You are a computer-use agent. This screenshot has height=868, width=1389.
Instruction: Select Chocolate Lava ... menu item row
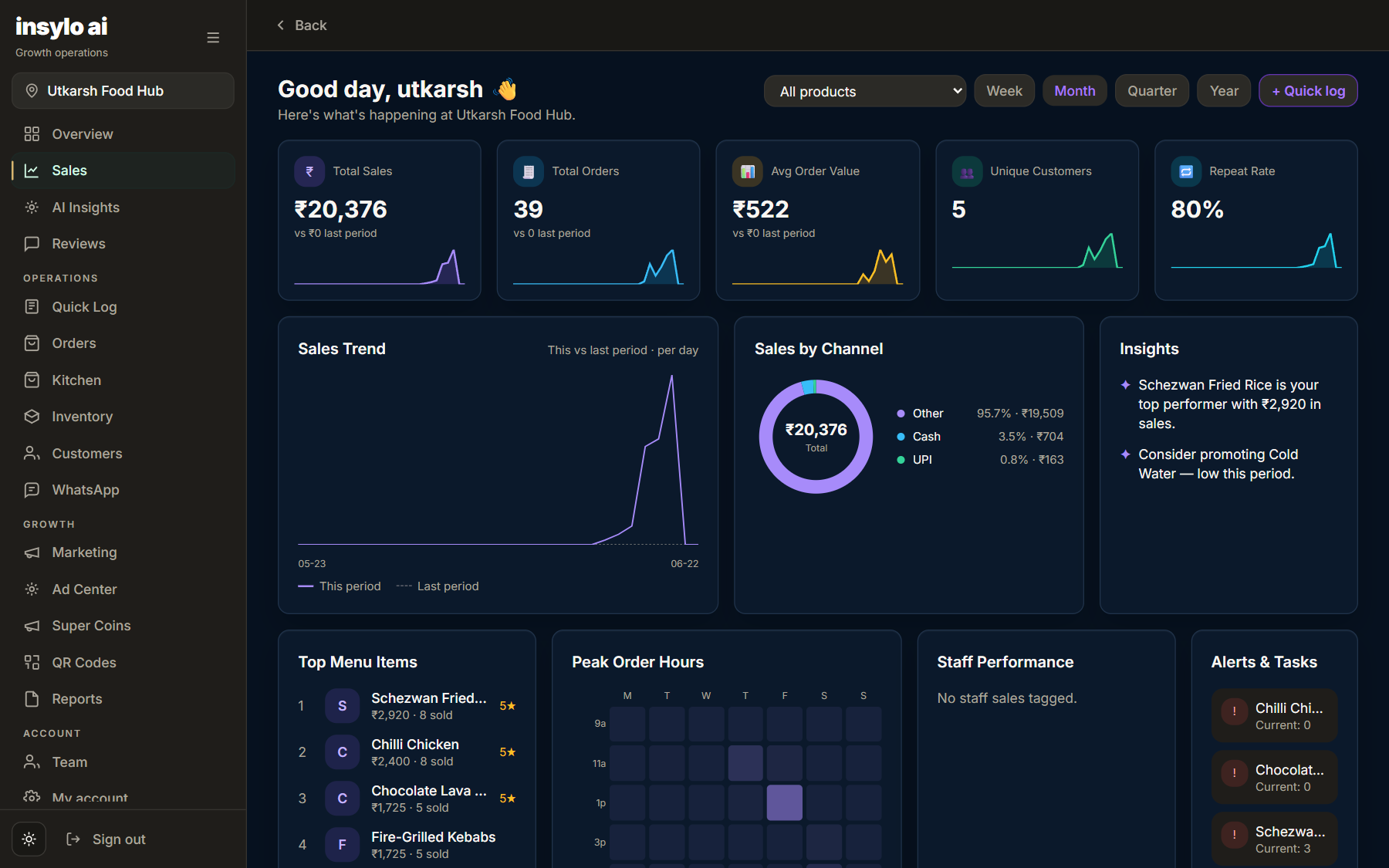407,799
